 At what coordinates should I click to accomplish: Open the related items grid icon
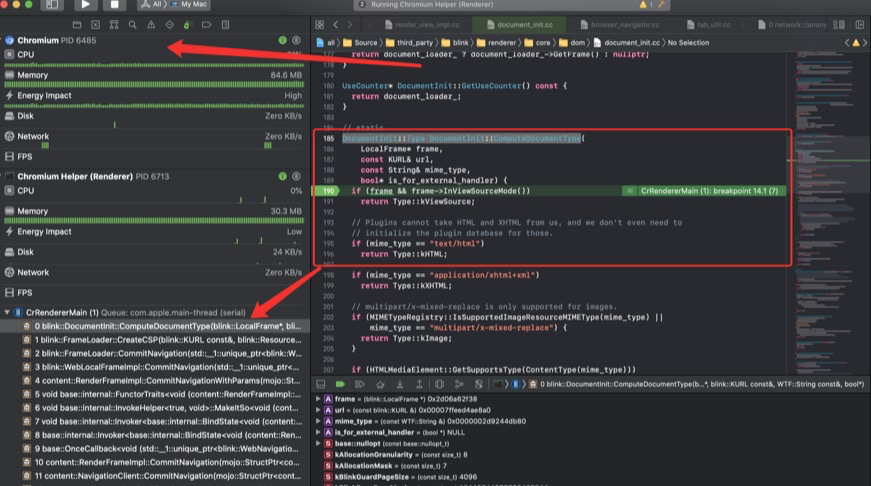click(x=319, y=24)
